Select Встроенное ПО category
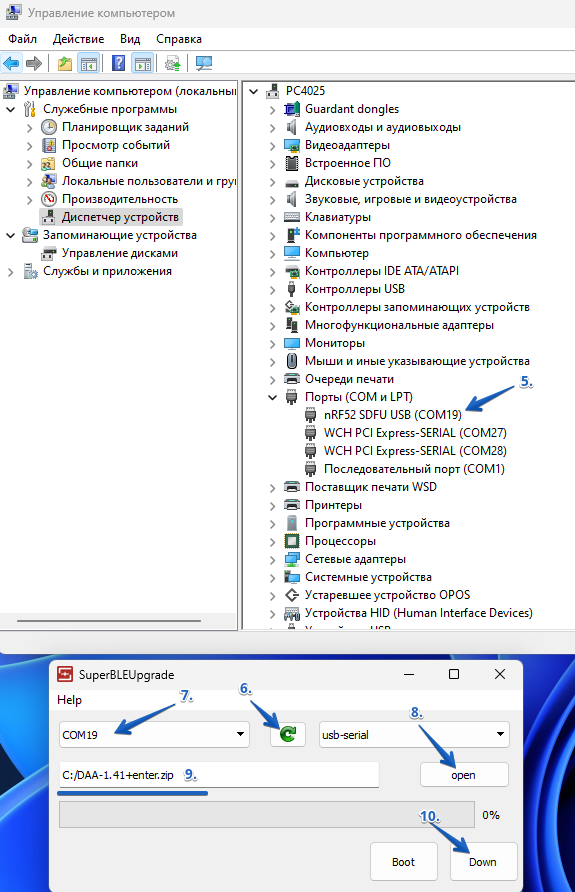This screenshot has width=575, height=892. click(x=348, y=163)
